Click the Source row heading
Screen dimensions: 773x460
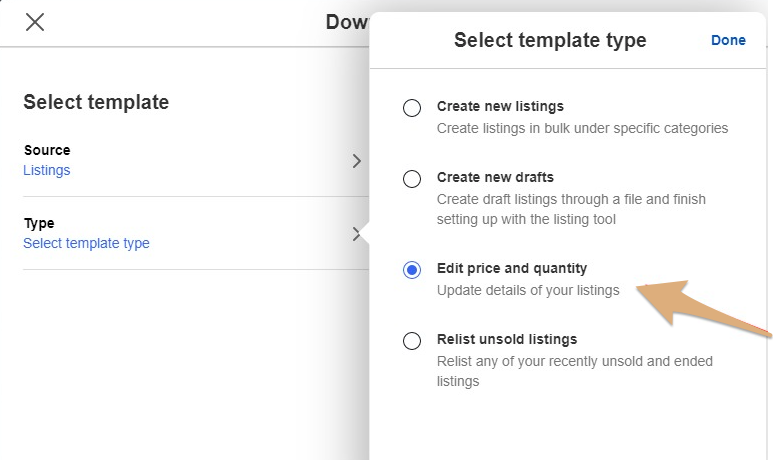tap(47, 150)
